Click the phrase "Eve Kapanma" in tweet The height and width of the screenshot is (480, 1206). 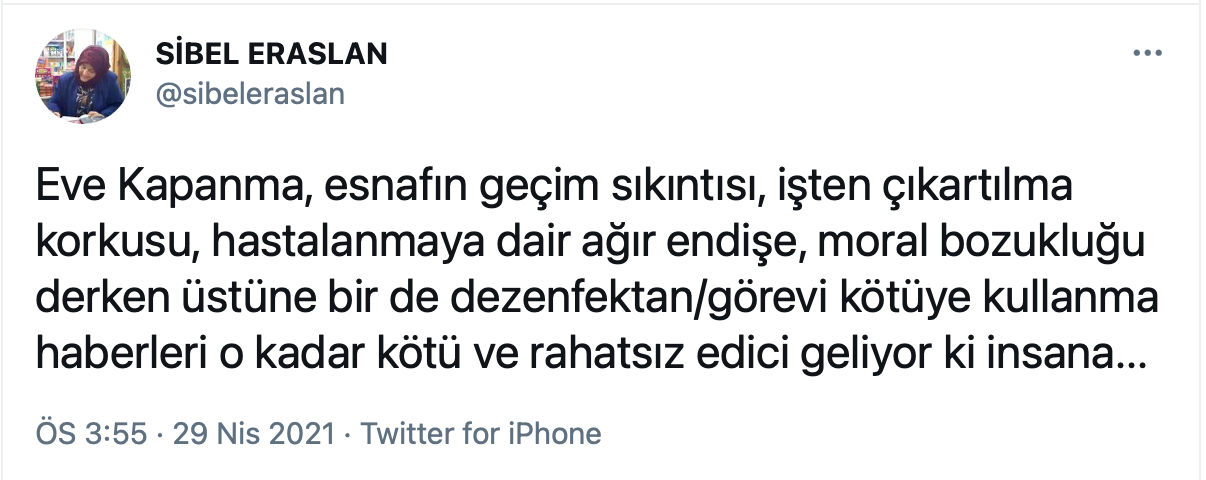point(130,190)
